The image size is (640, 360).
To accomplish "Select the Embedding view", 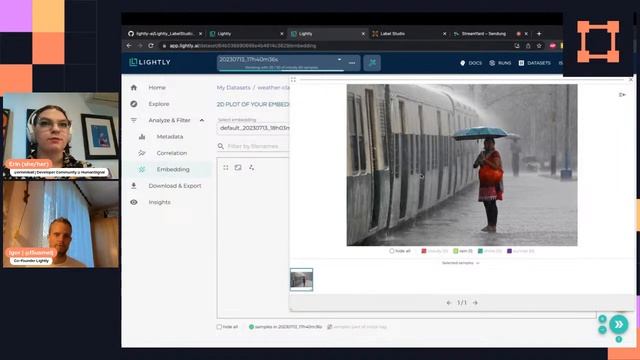I will tap(173, 169).
